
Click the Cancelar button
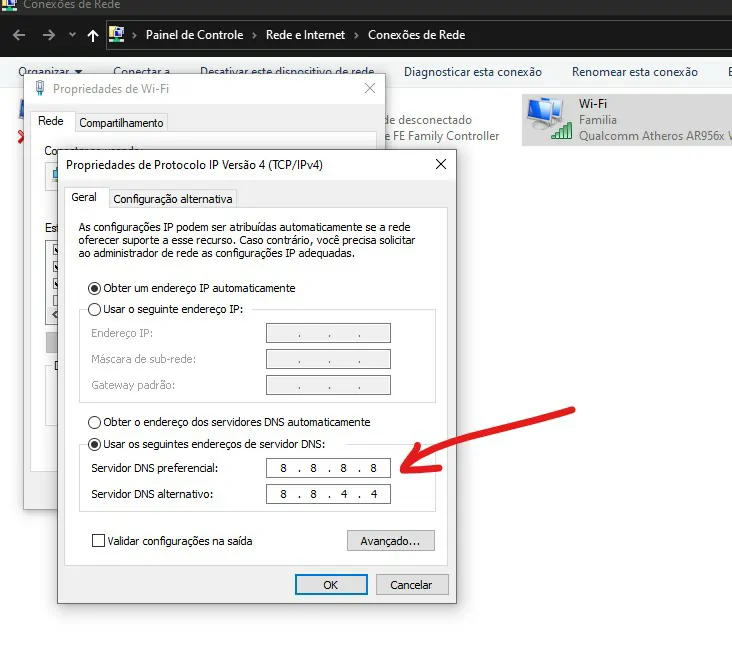pos(412,584)
